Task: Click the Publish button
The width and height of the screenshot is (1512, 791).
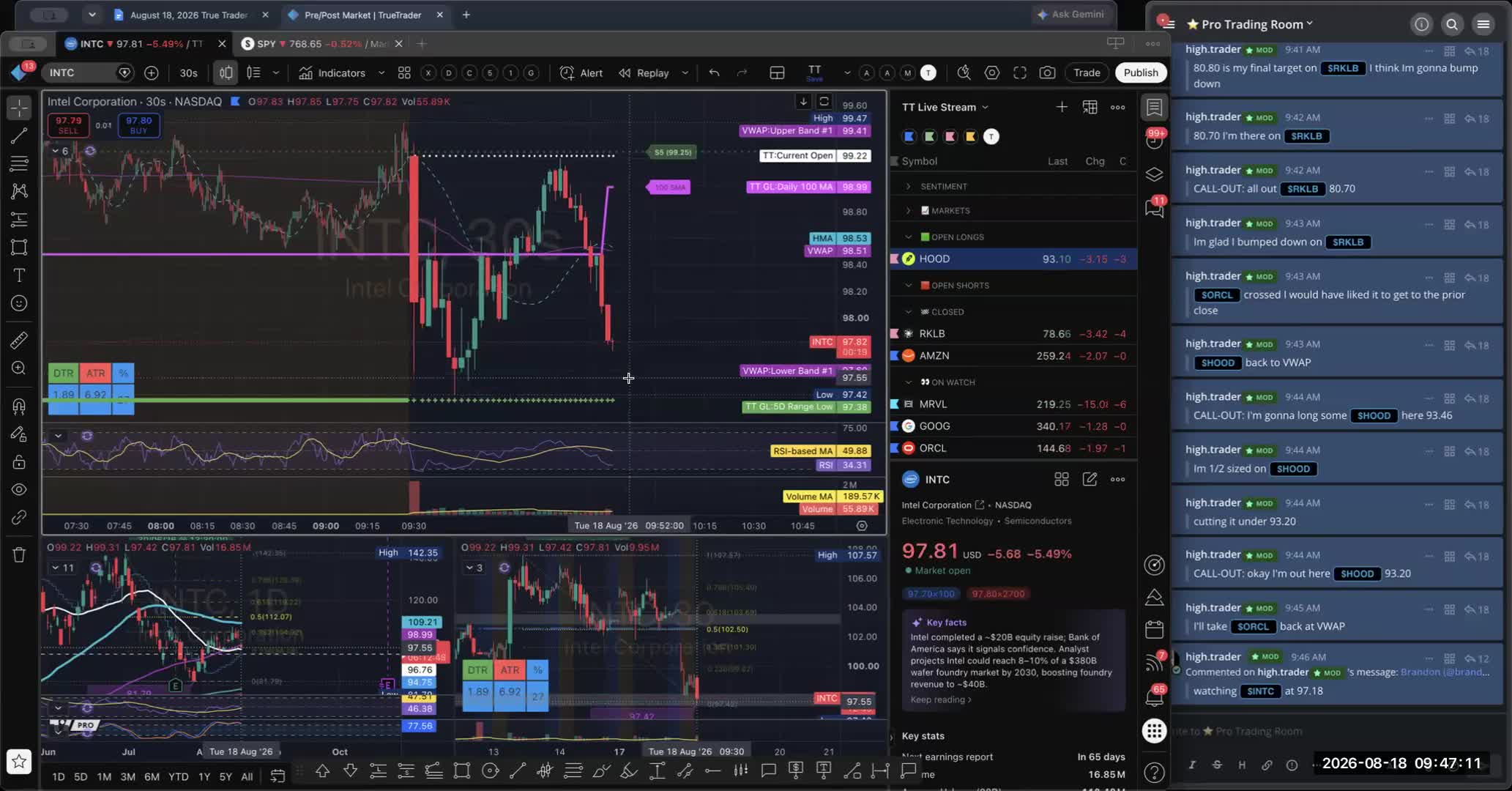Action: [1140, 73]
